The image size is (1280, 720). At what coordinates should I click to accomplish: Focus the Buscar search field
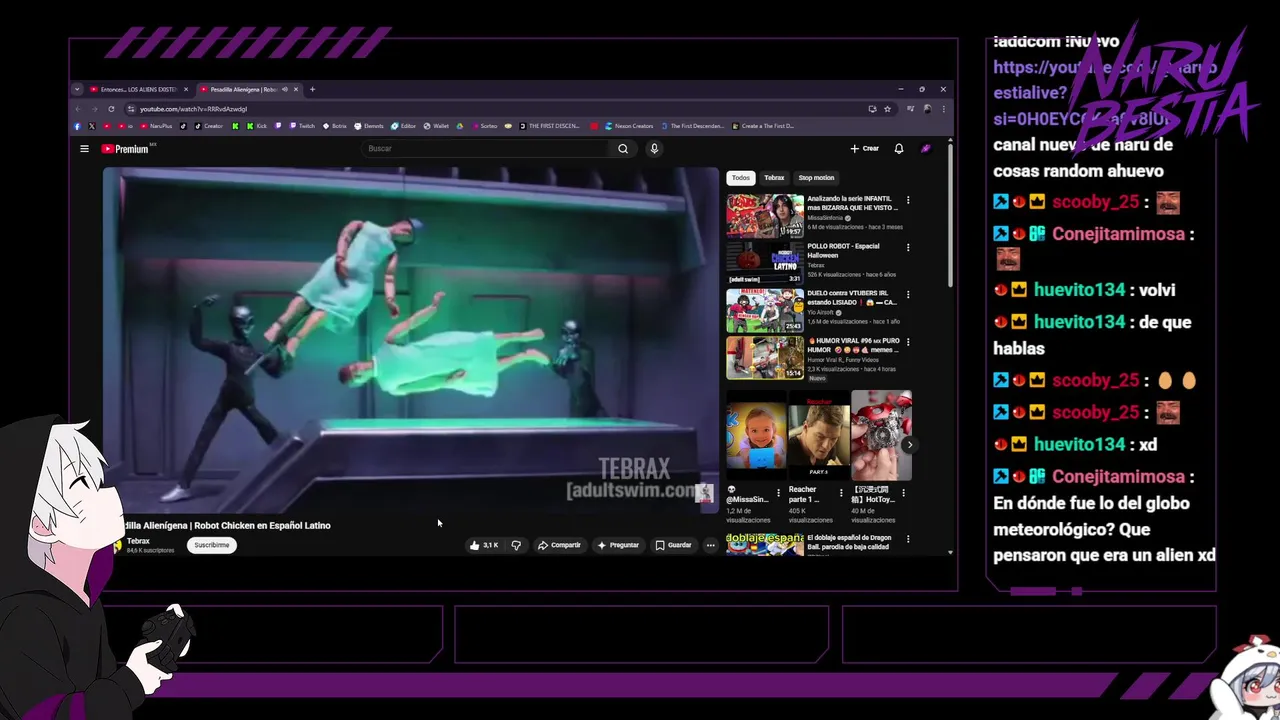(486, 149)
